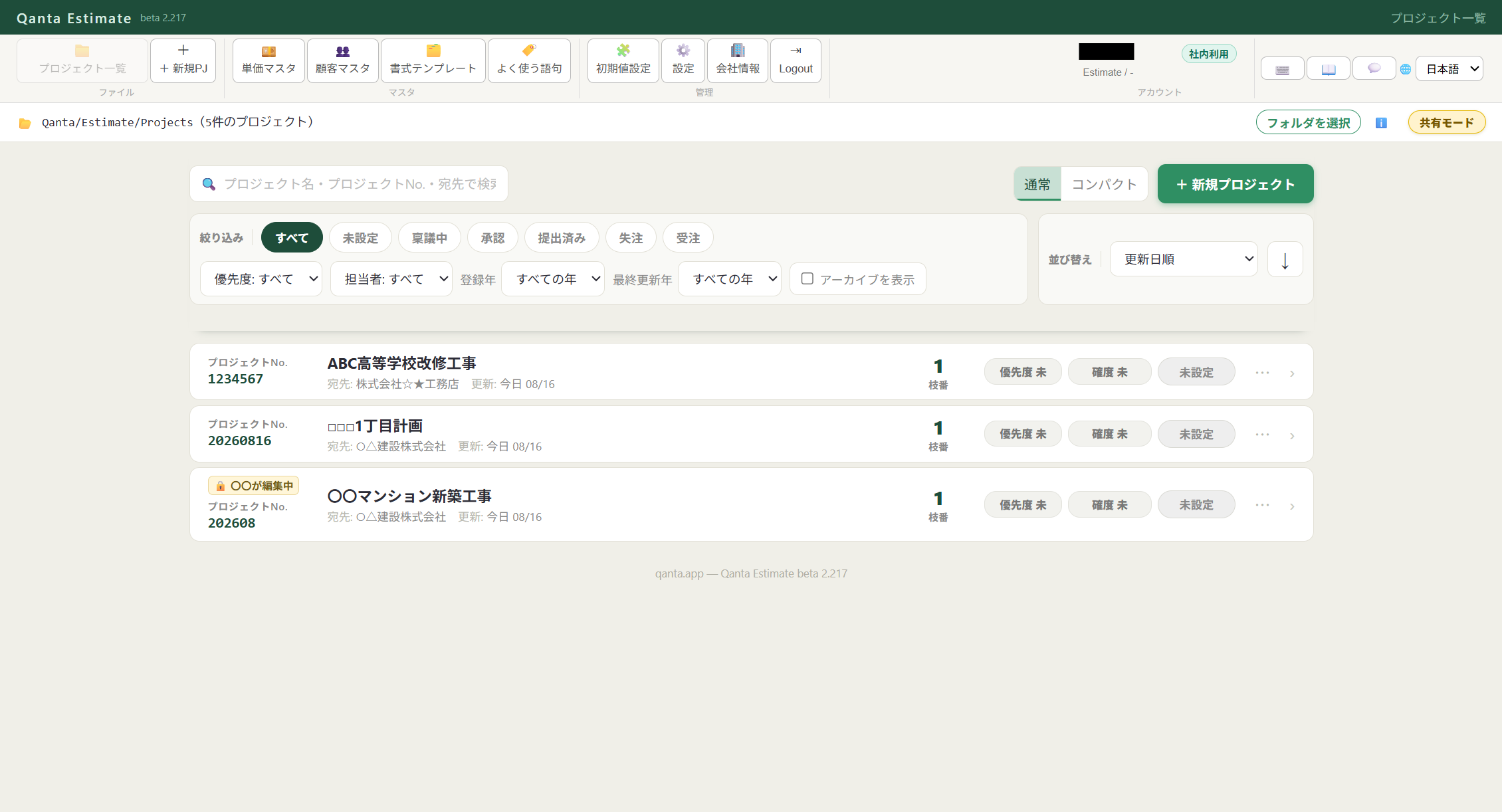Image resolution: width=1502 pixels, height=812 pixels.
Task: Open project ABC高等学校改修工事
Action: (x=401, y=363)
